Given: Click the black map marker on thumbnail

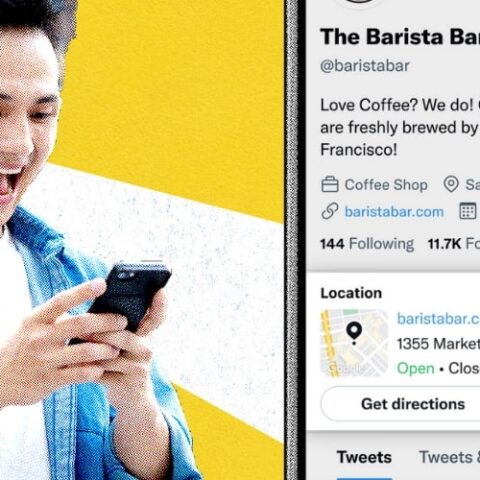Looking at the screenshot, I should pyautogui.click(x=354, y=333).
